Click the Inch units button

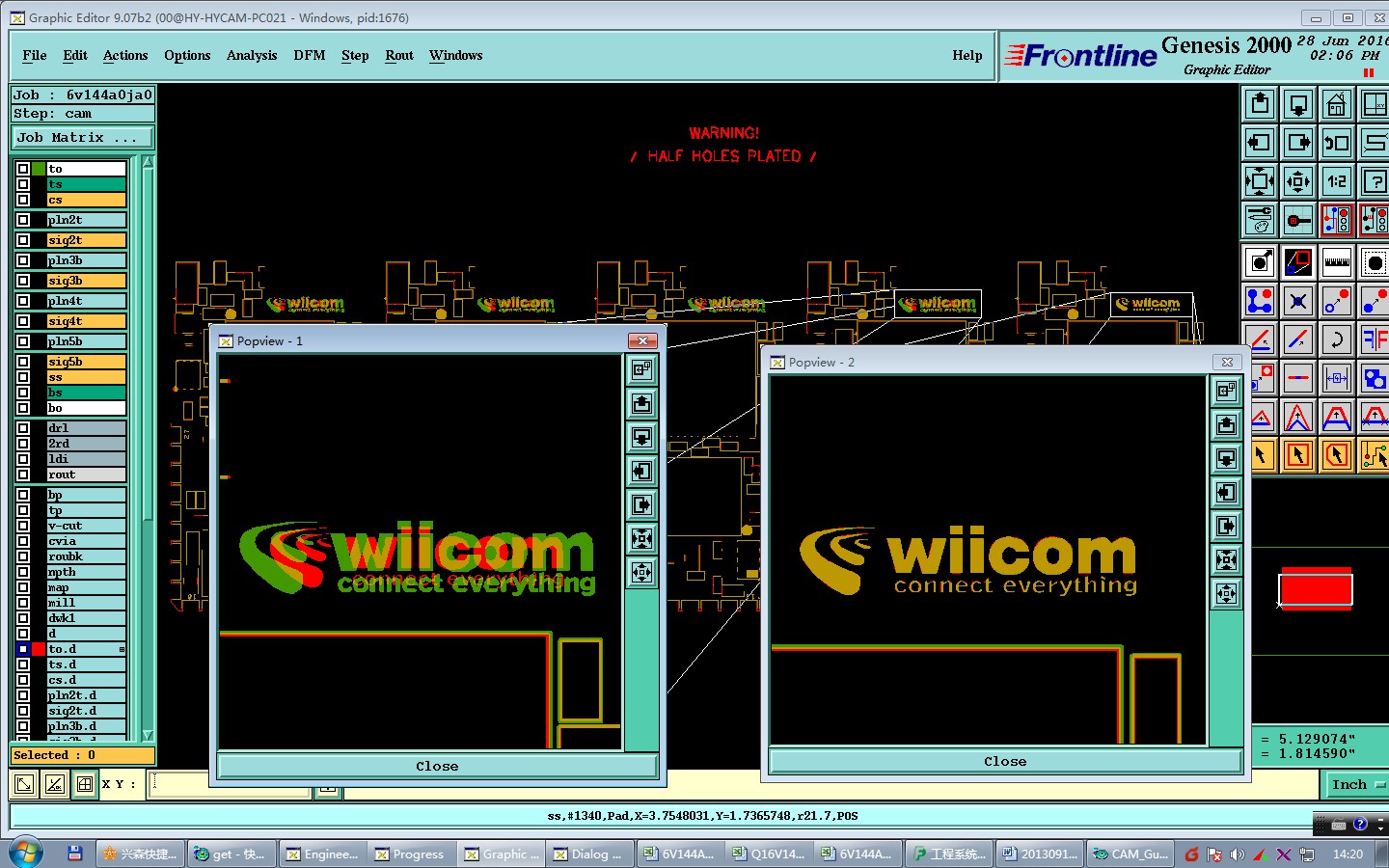(x=1355, y=784)
